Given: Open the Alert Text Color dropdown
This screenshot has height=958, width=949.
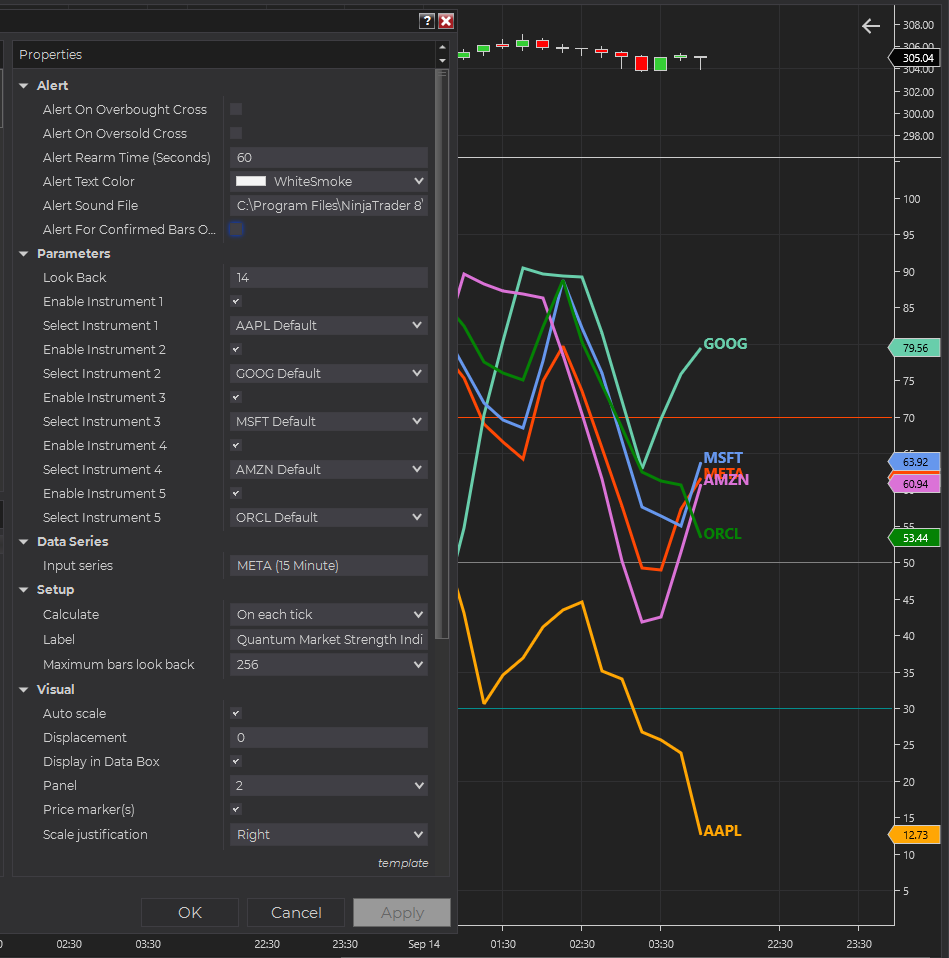Looking at the screenshot, I should pos(329,181).
